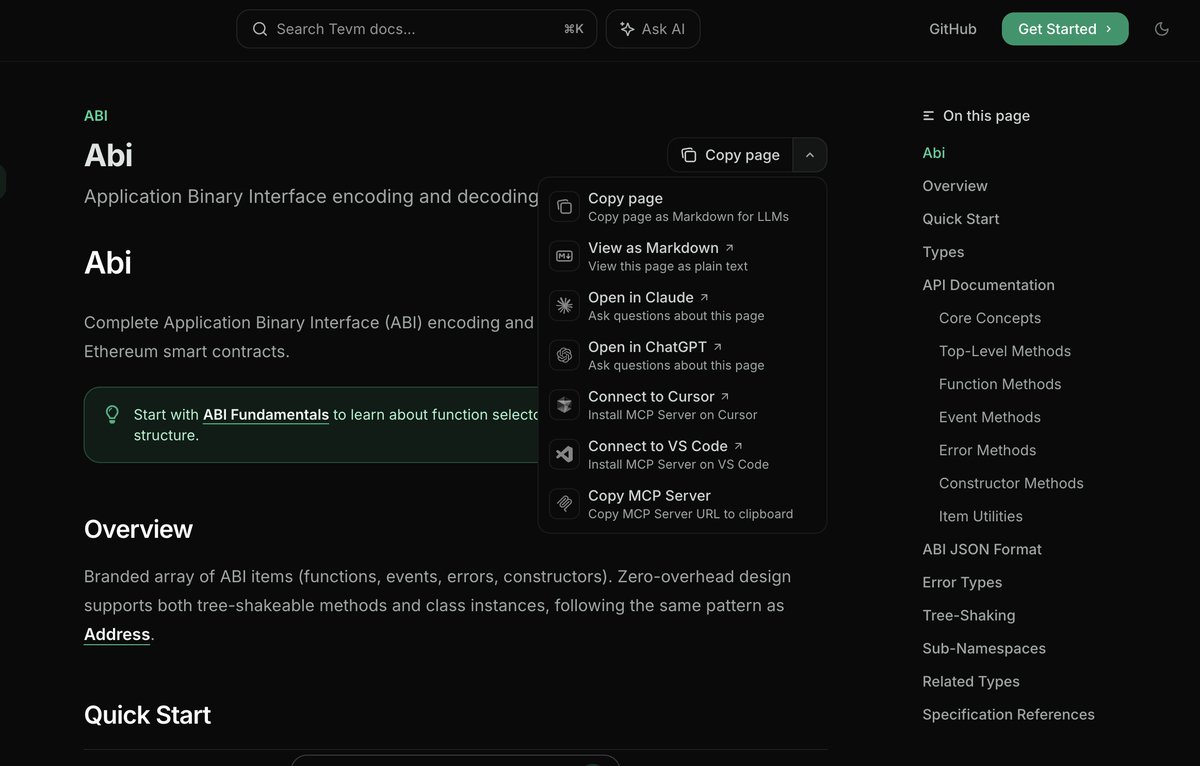Click the copy icon in the Copy page button

689,155
